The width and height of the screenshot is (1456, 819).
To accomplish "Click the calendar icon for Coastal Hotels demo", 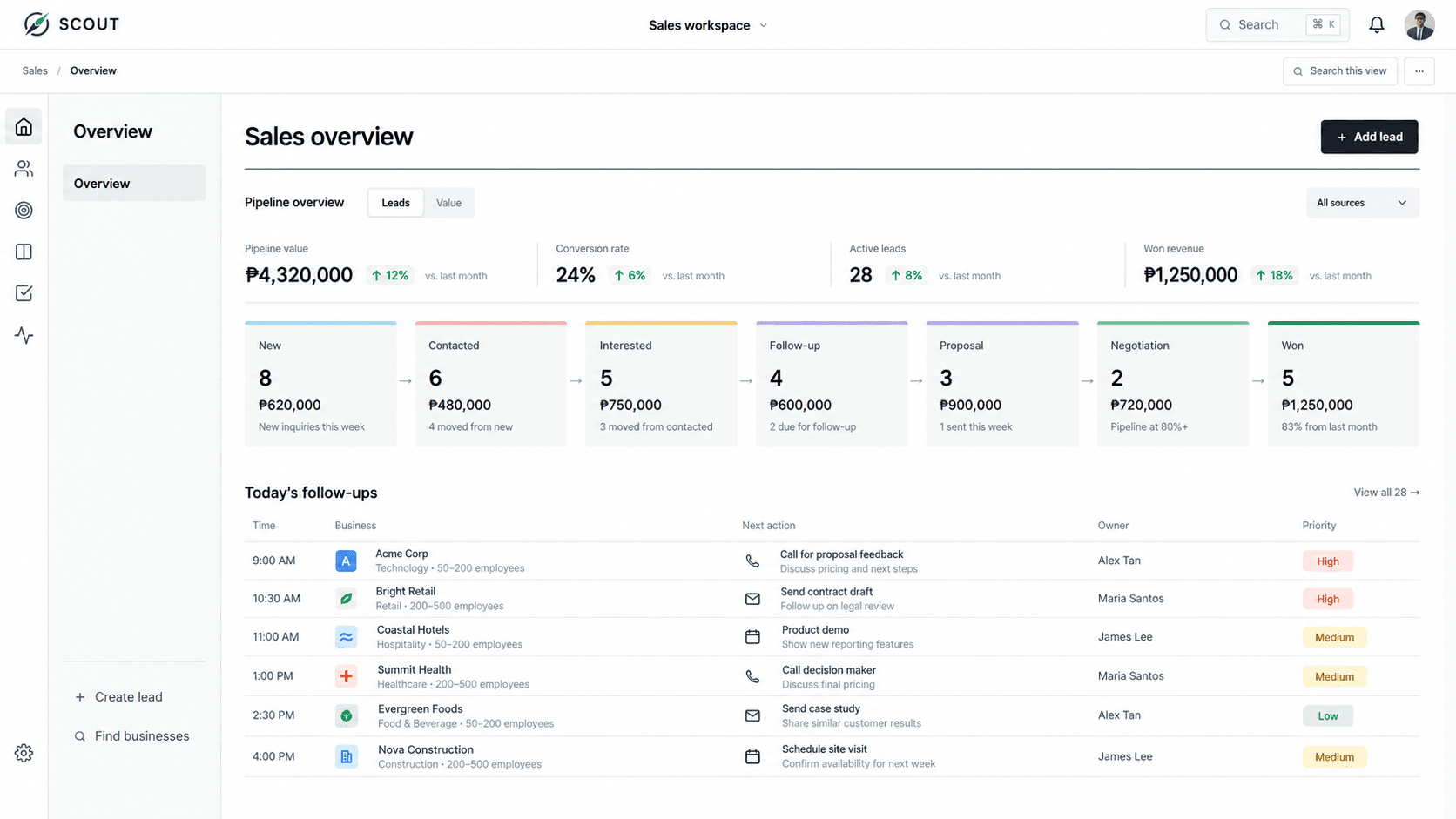I will point(752,637).
